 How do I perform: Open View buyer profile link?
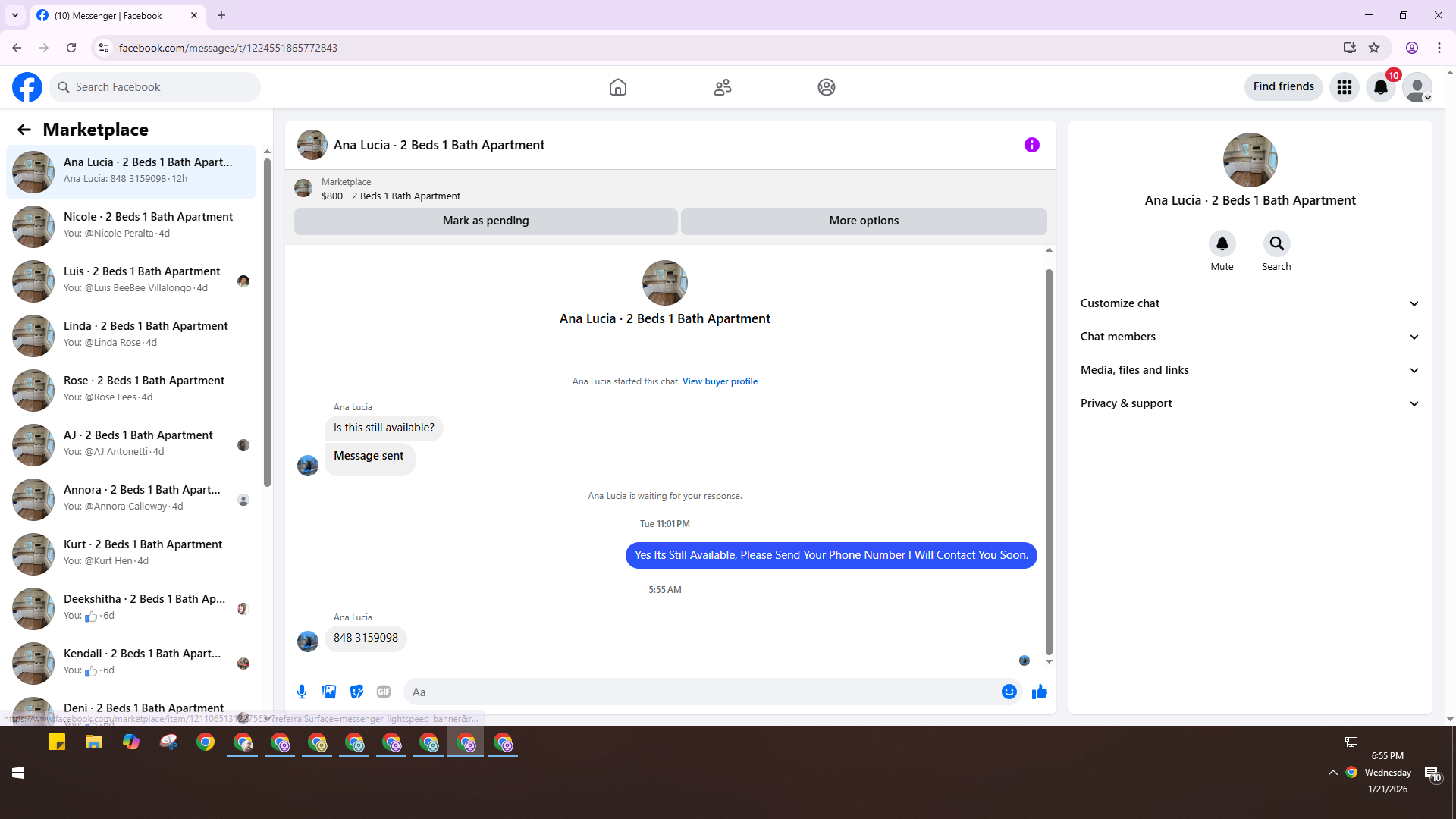[720, 381]
